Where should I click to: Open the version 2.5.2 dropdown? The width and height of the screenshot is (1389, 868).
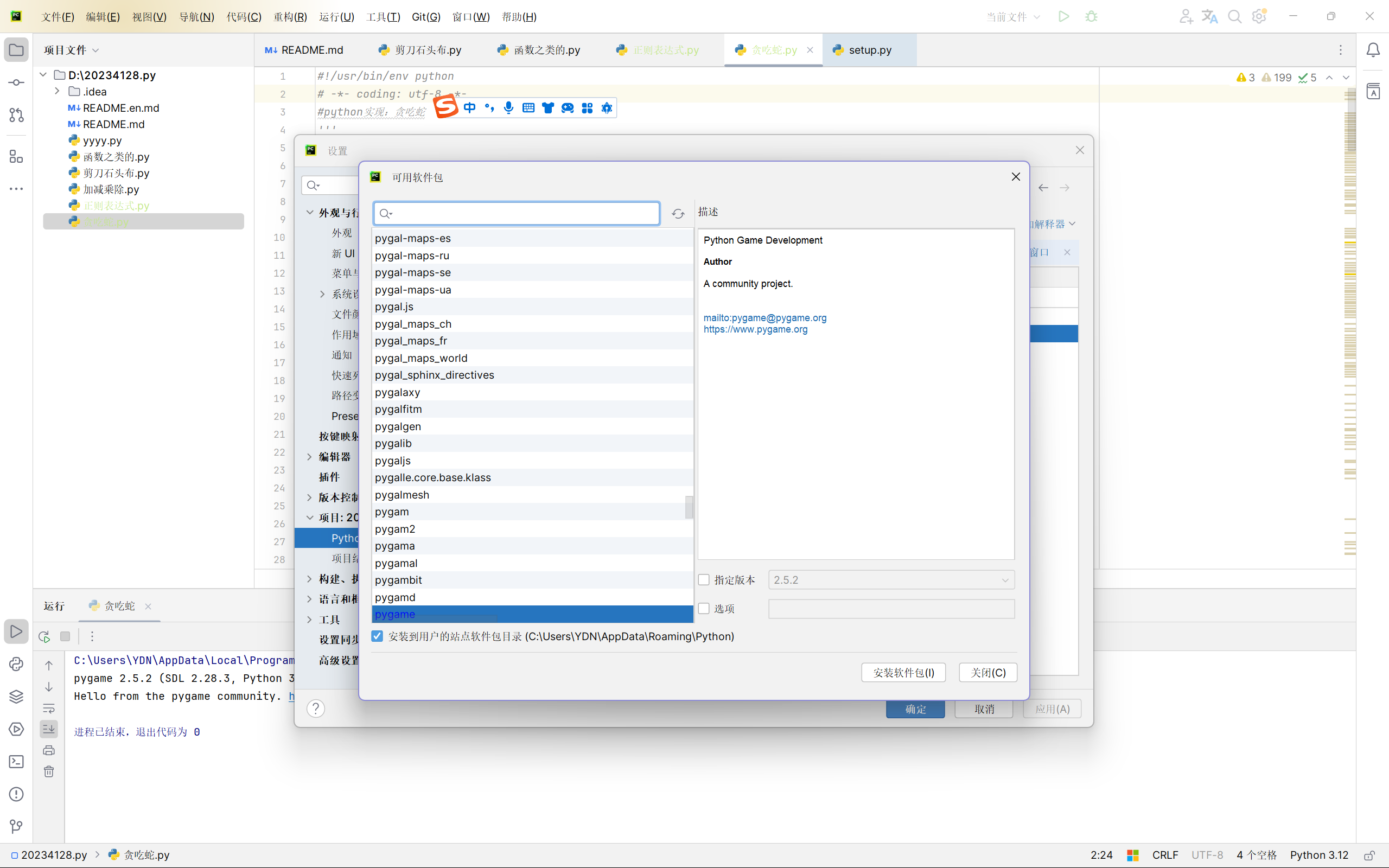pyautogui.click(x=891, y=580)
